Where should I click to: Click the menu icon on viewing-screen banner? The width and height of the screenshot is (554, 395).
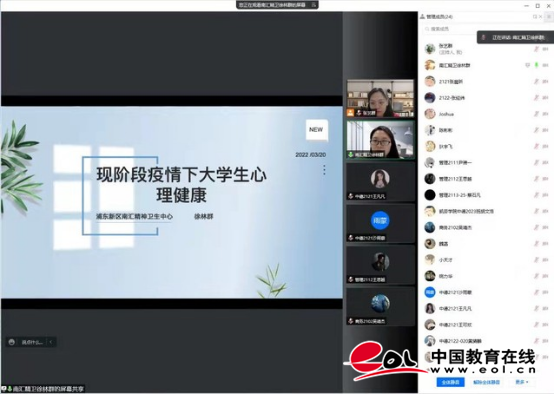coord(313,5)
